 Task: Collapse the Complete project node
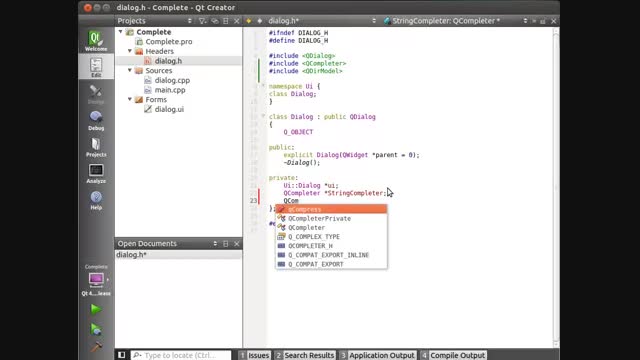[x=120, y=31]
